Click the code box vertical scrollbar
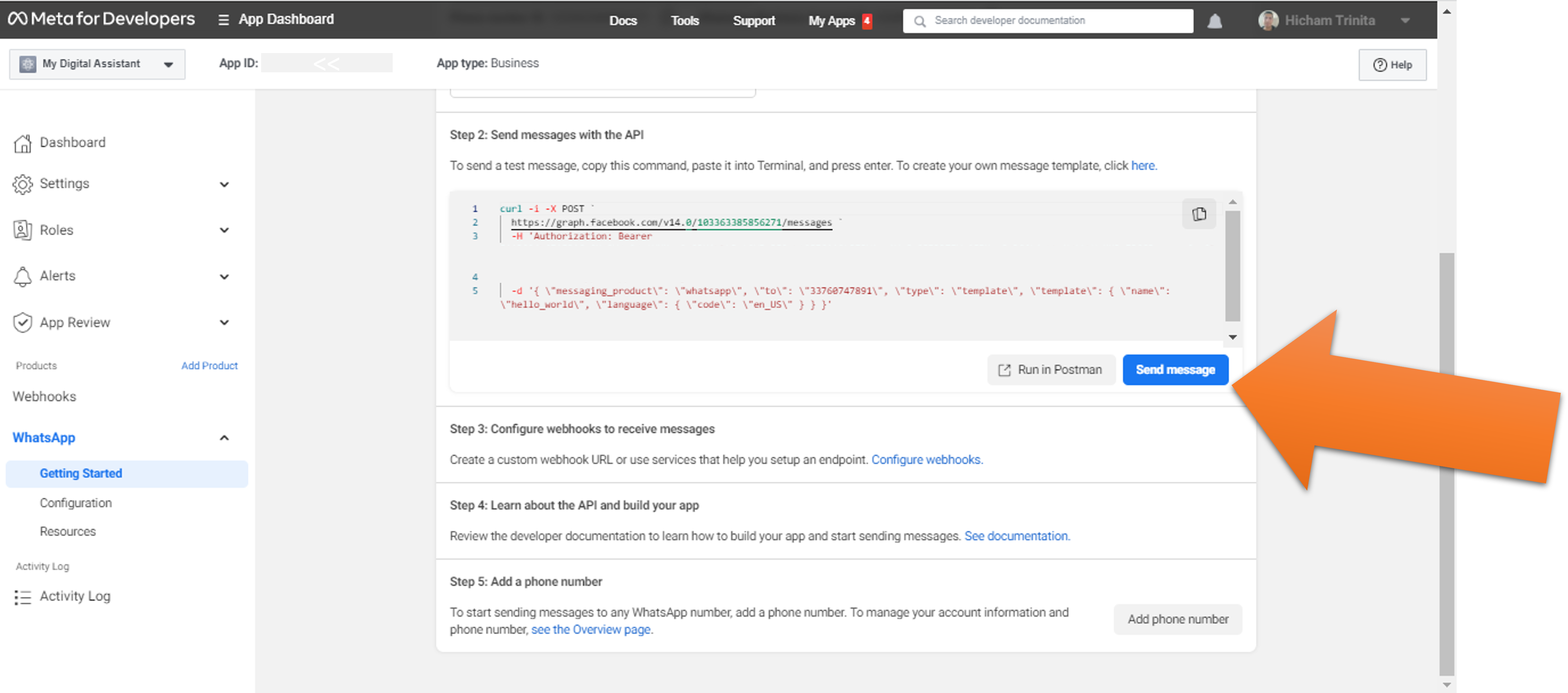The height and width of the screenshot is (693, 1568). pos(1232,266)
